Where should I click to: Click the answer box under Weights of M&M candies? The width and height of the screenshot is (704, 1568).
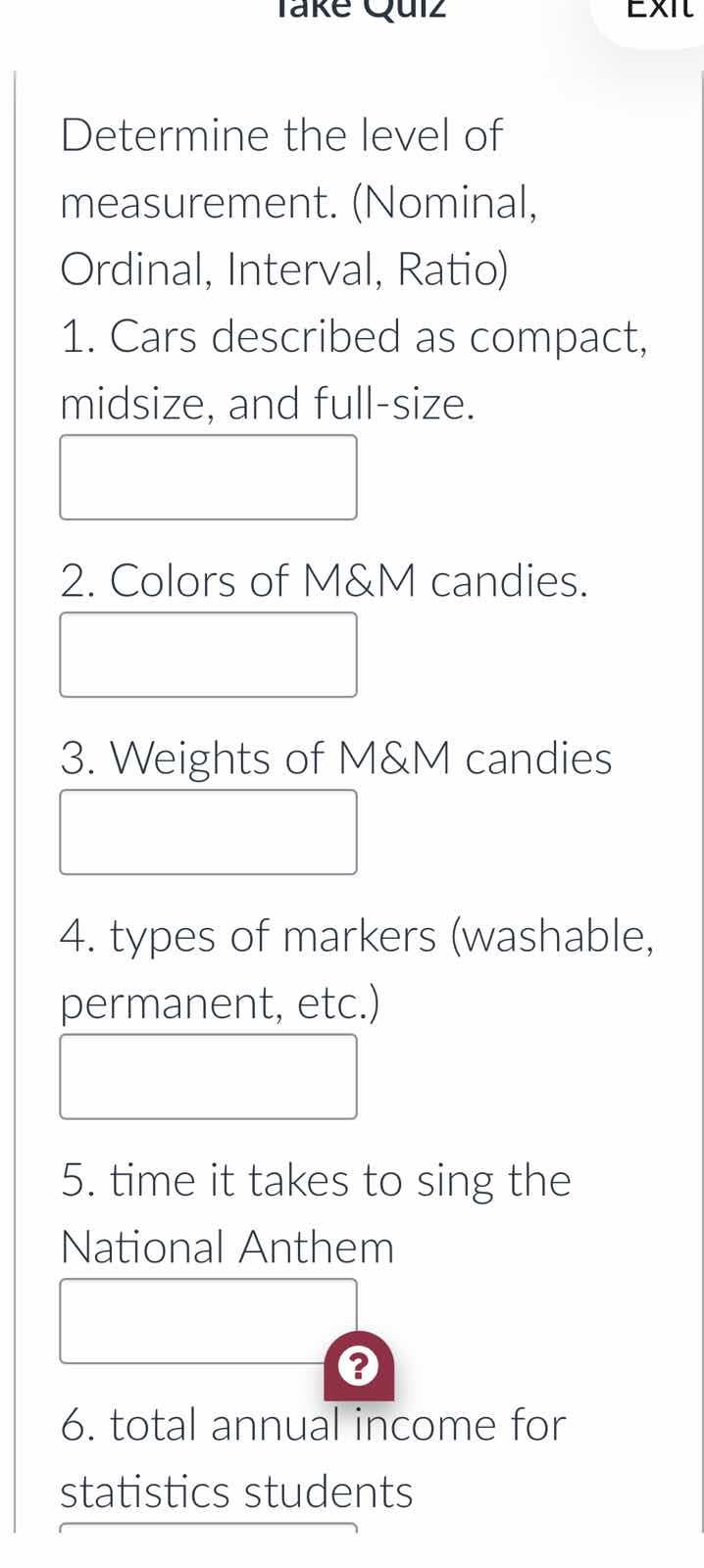208,831
